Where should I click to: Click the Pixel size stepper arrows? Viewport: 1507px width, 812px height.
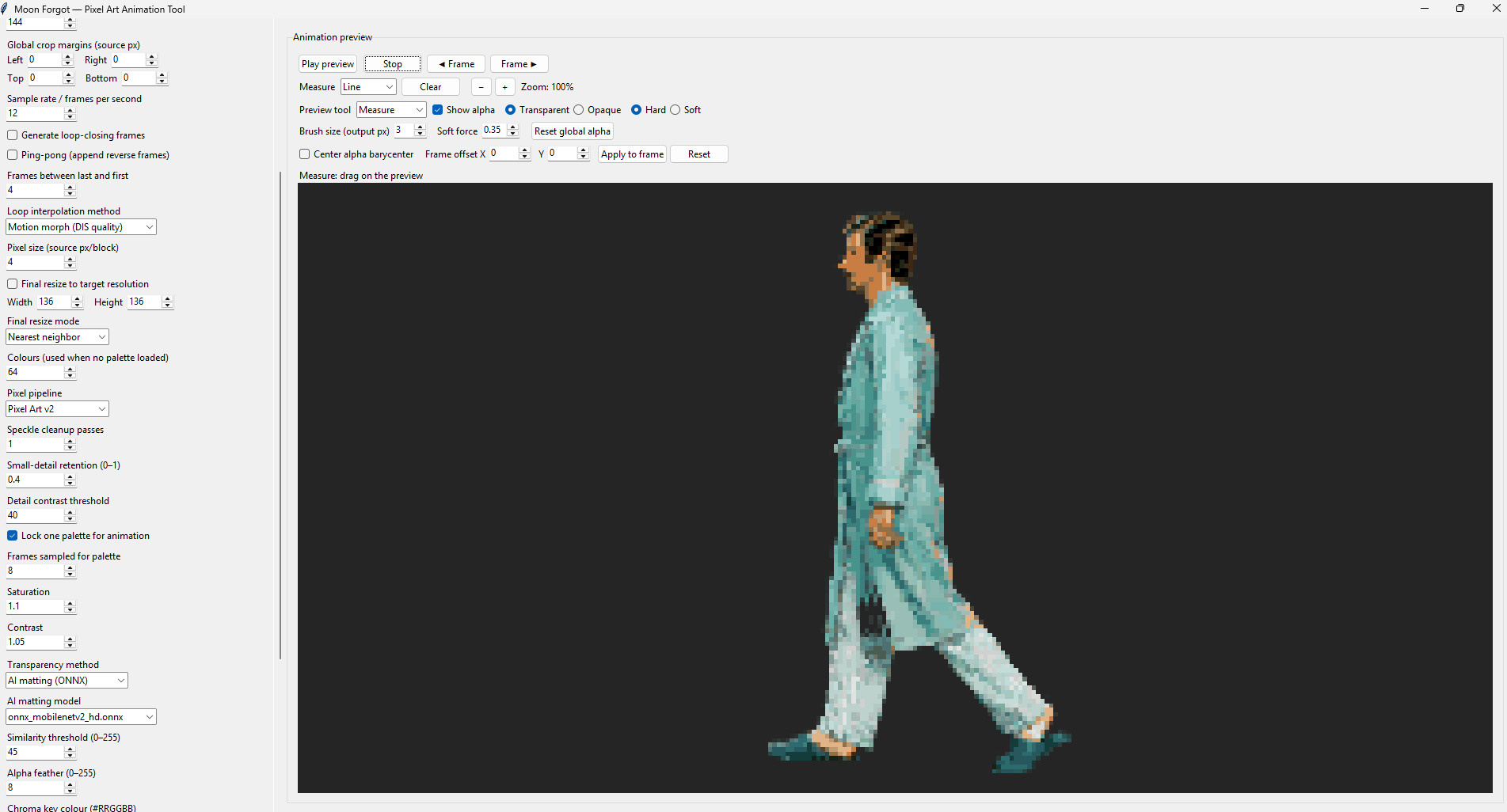[x=70, y=263]
